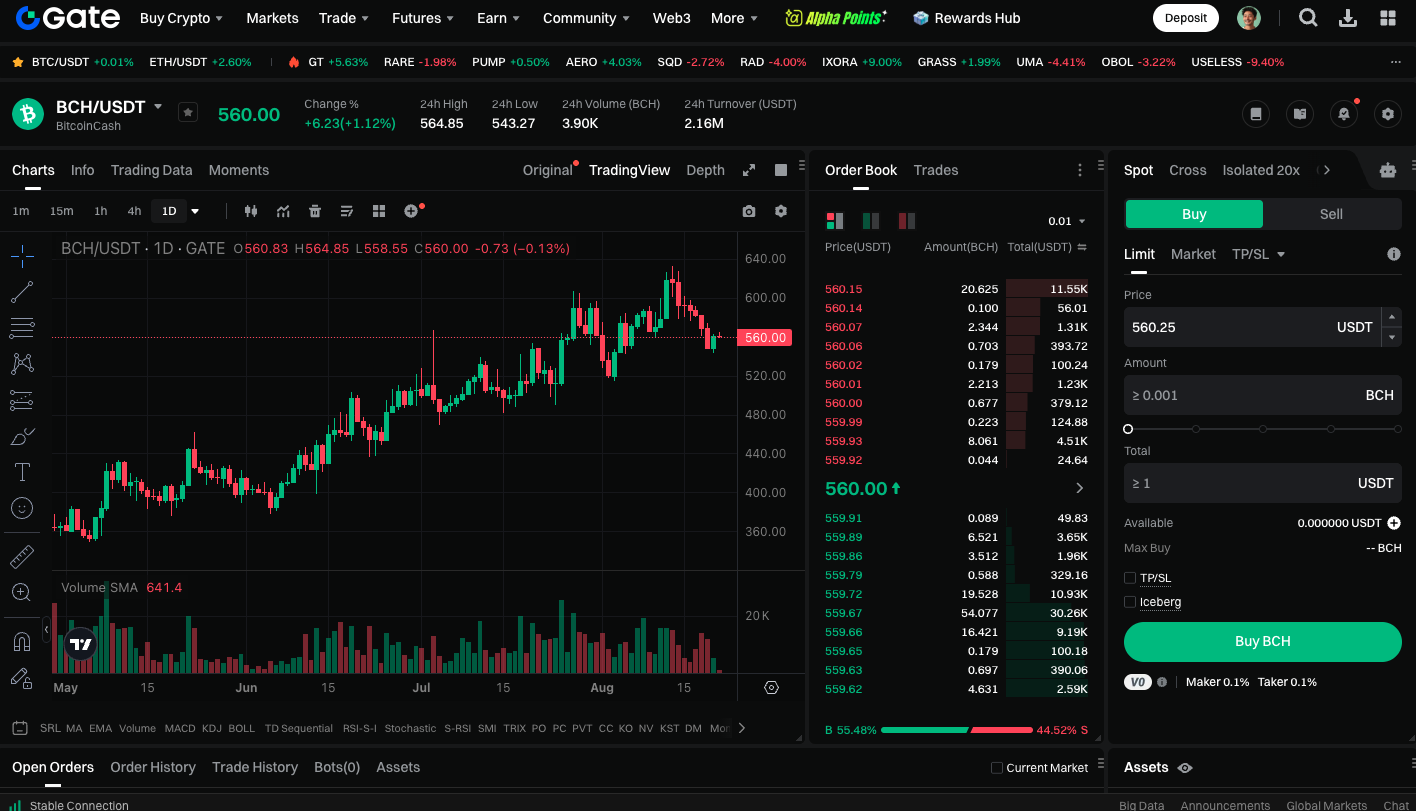Open Alpha Points promotion link
This screenshot has width=1416, height=811.
(835, 18)
